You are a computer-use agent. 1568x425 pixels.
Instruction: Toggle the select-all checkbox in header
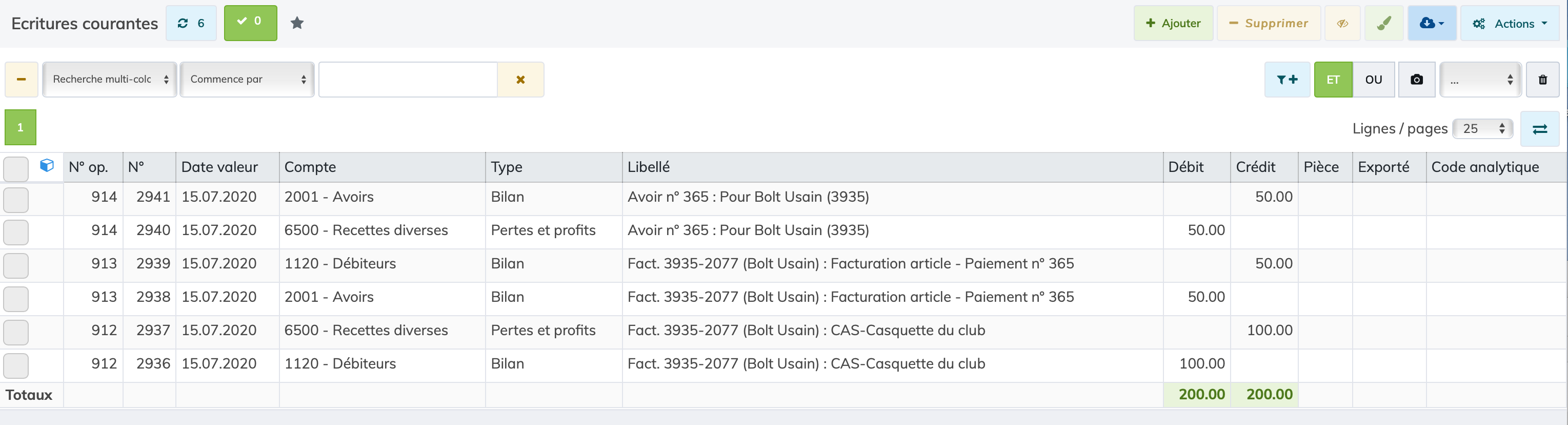point(16,168)
